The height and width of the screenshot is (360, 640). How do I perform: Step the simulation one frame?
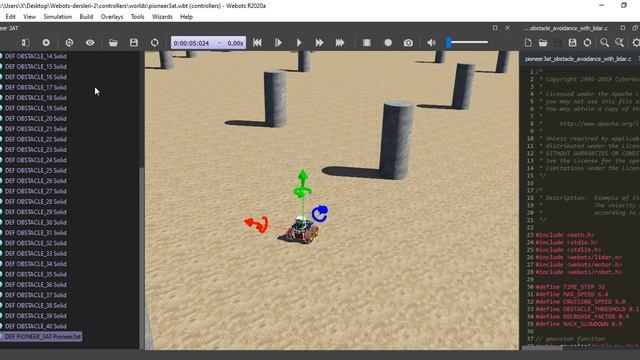pyautogui.click(x=278, y=42)
